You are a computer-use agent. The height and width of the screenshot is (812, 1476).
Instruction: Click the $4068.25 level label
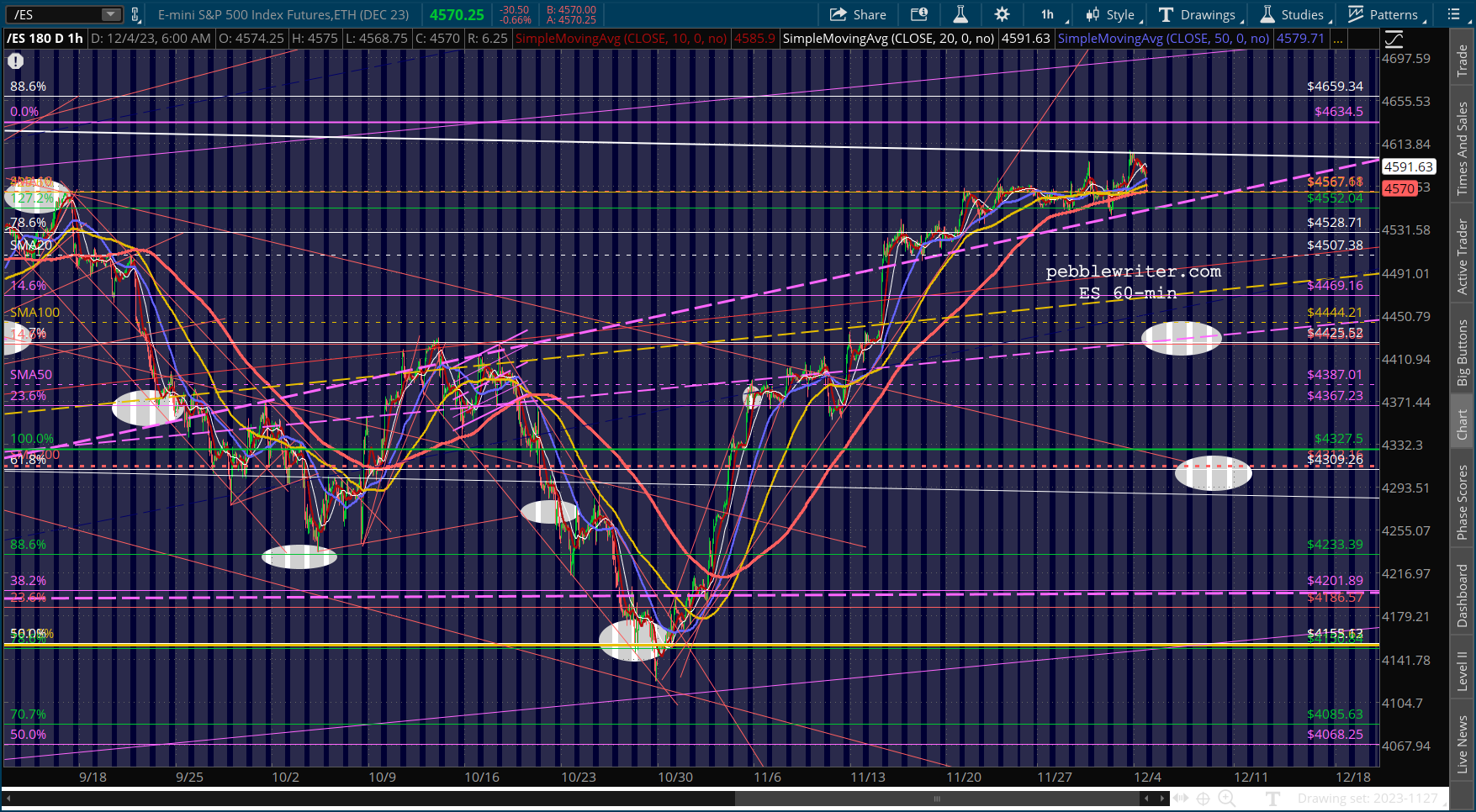point(1336,735)
